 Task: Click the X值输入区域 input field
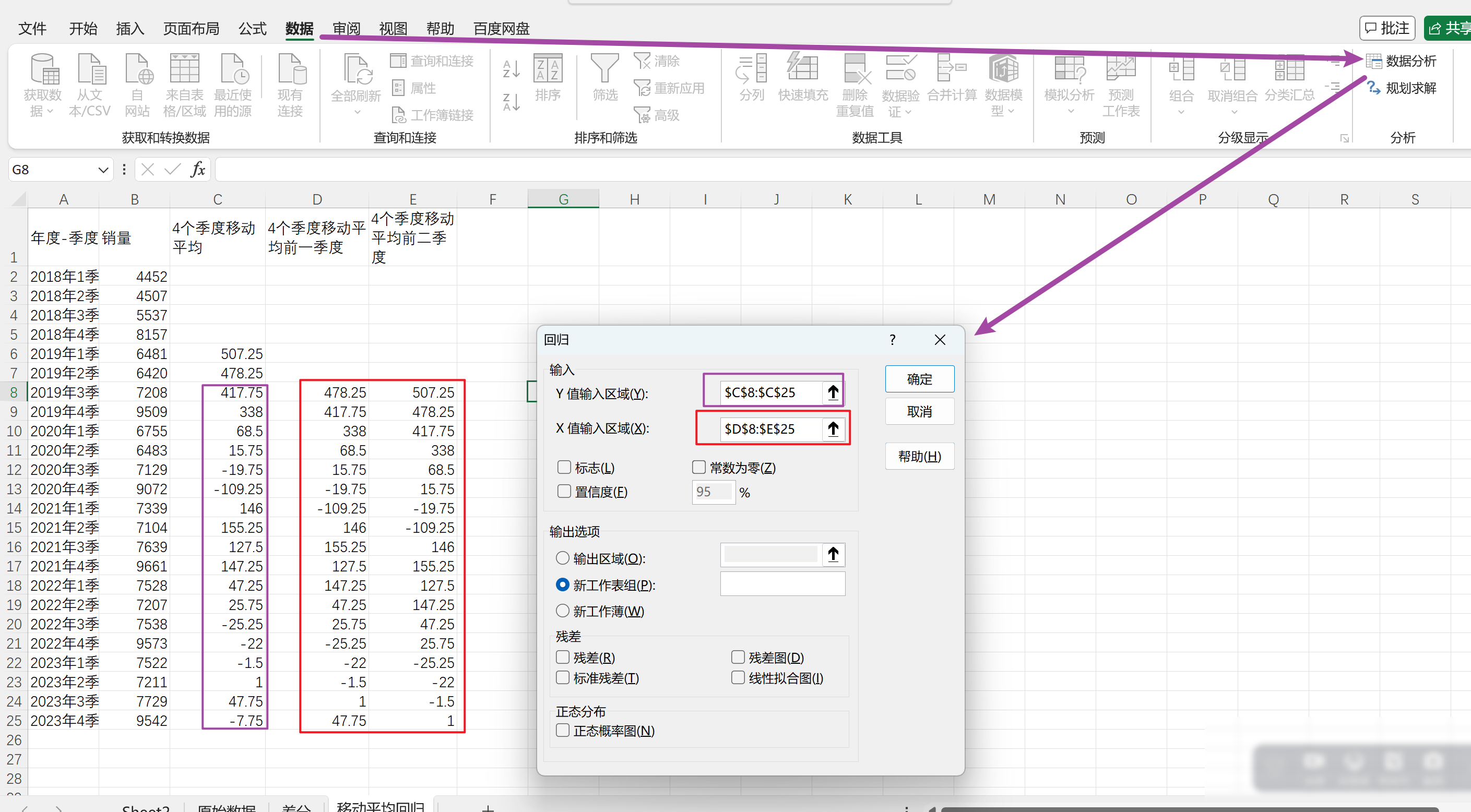(x=770, y=428)
